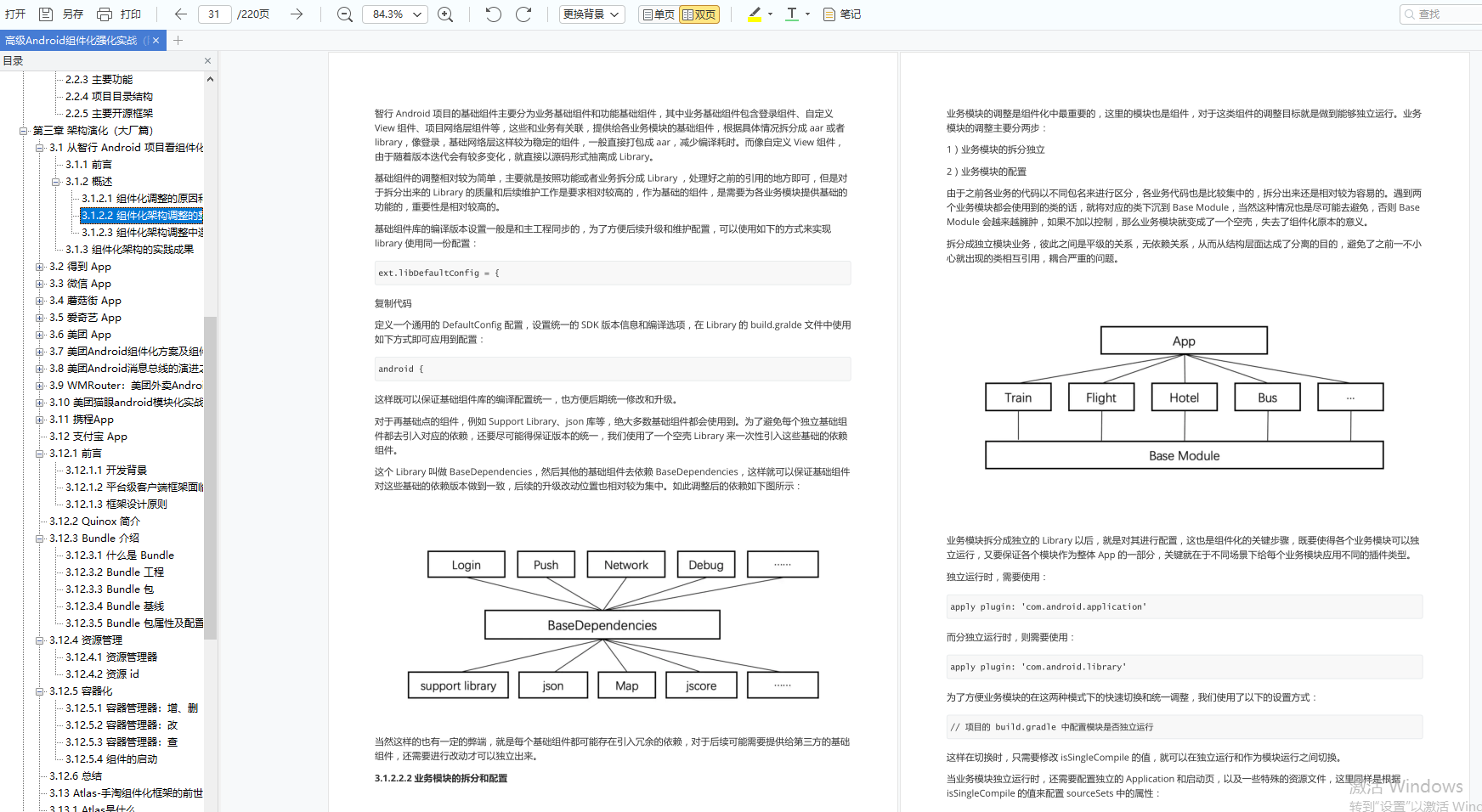Select outline item 3.1.2.1 组件化调整的原因
1482x812 pixels.
click(142, 198)
